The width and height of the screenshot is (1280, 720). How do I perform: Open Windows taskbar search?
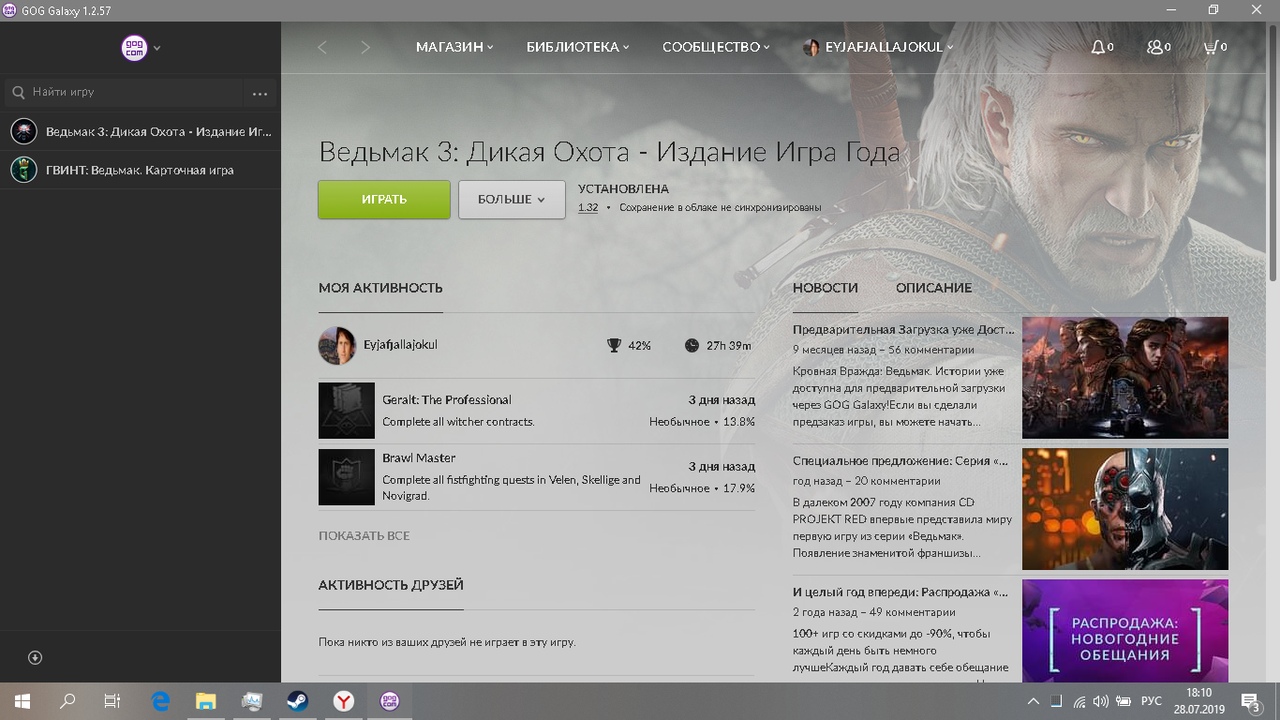68,702
